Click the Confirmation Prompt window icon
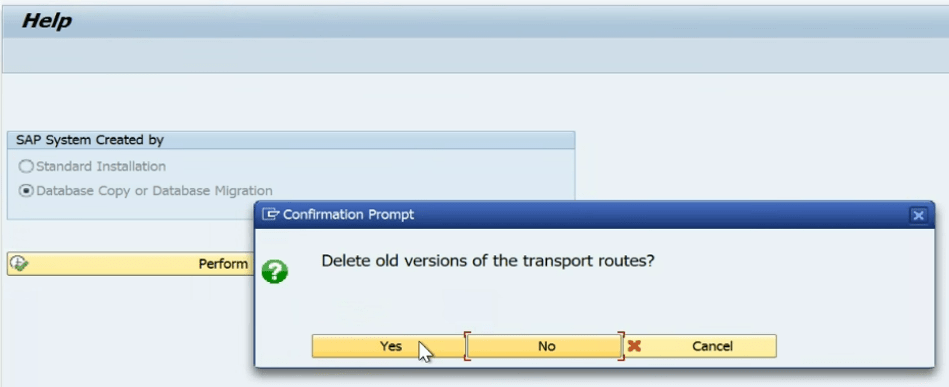This screenshot has width=949, height=387. pyautogui.click(x=271, y=214)
